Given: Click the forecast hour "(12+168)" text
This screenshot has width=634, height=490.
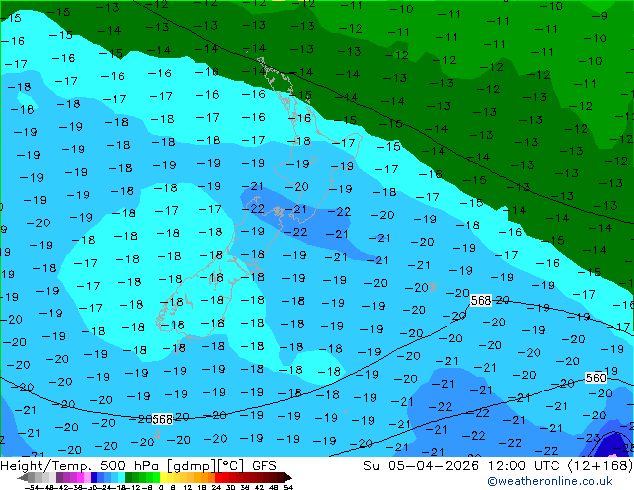Looking at the screenshot, I should (x=601, y=466).
